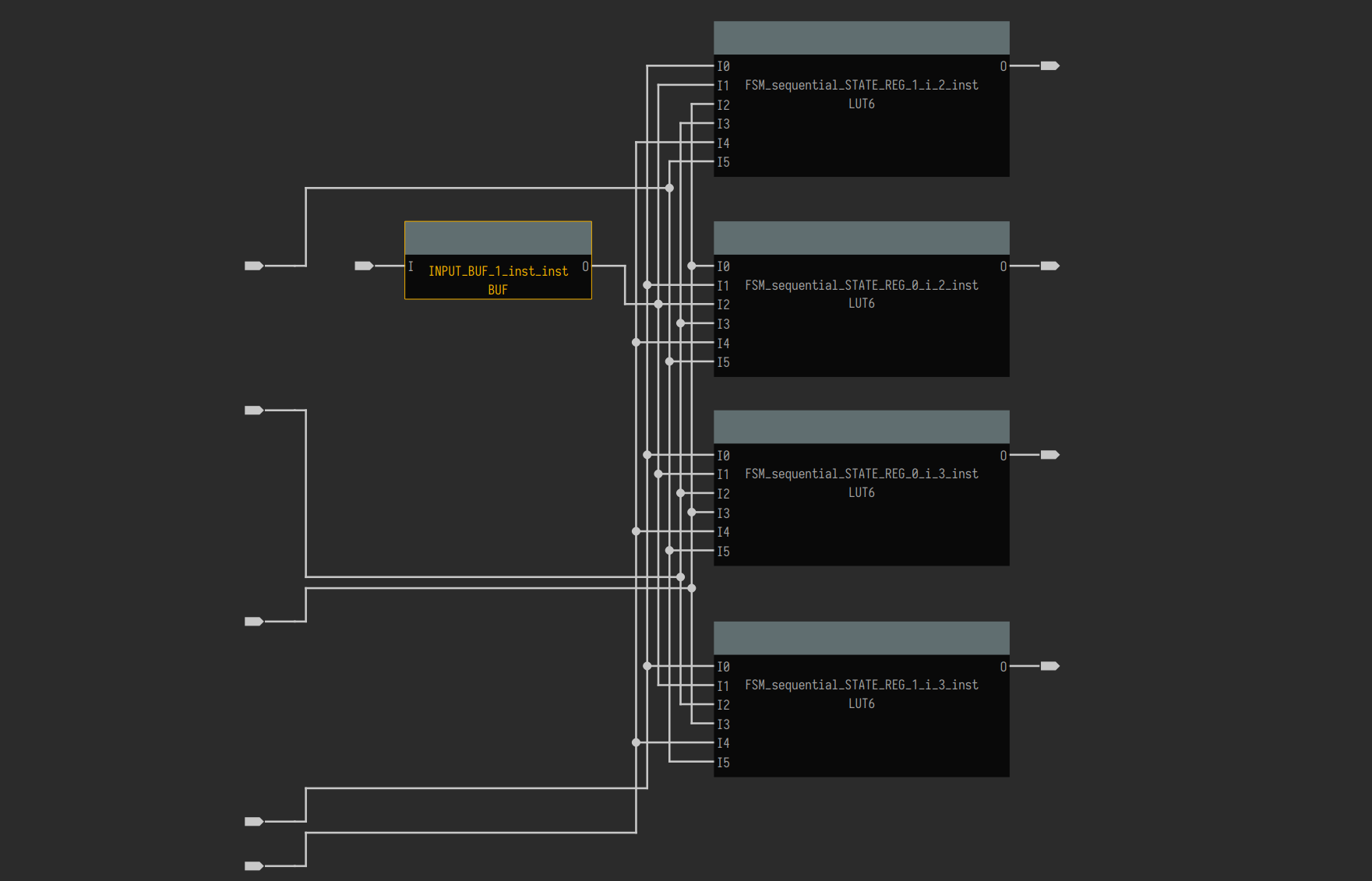Screen dimensions: 1372x881
Task: Select I3 pin on STATE_REG_1_i_3_inst LUT
Action: tap(723, 724)
